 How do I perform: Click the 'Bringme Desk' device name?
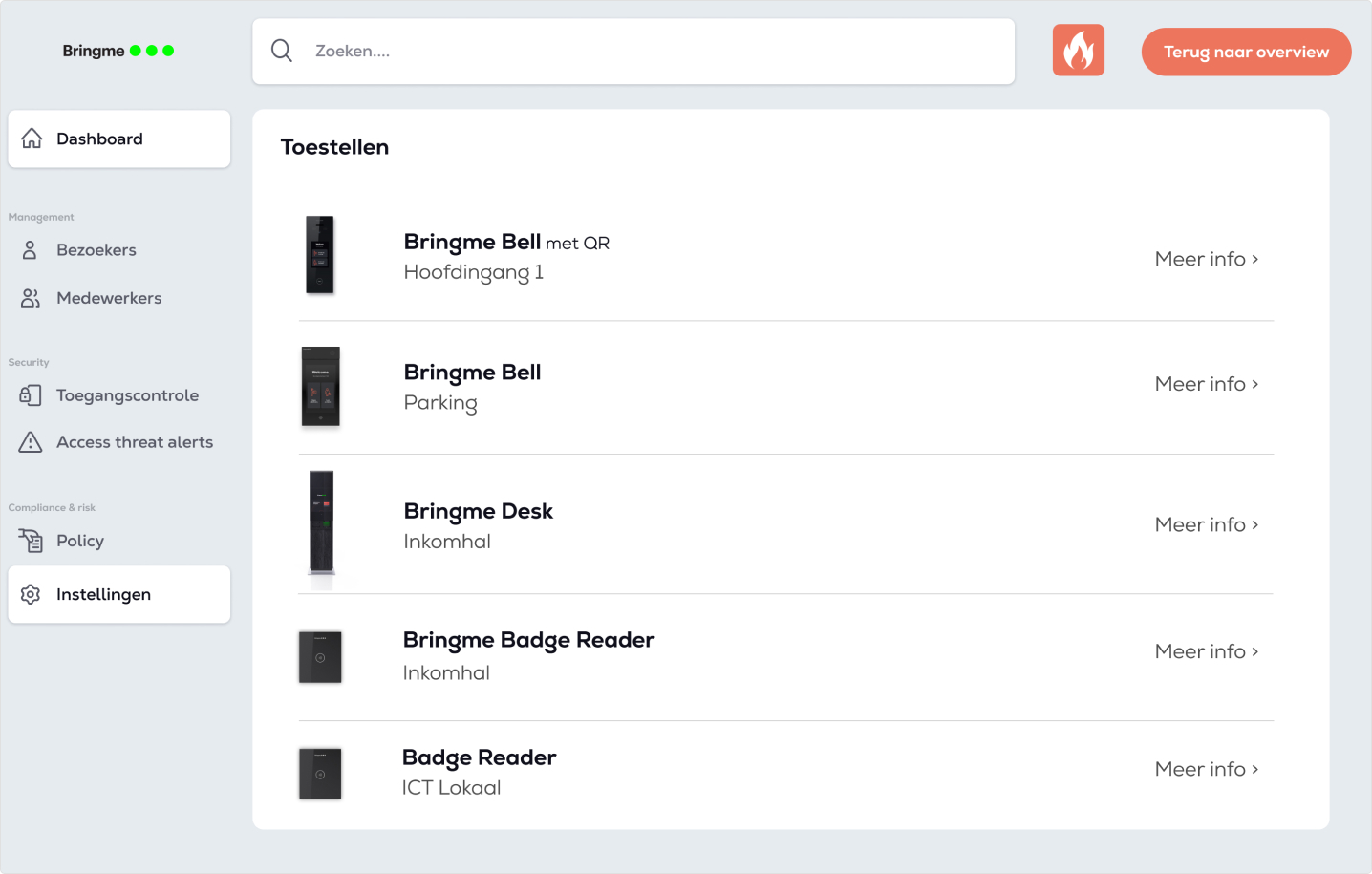(x=479, y=512)
